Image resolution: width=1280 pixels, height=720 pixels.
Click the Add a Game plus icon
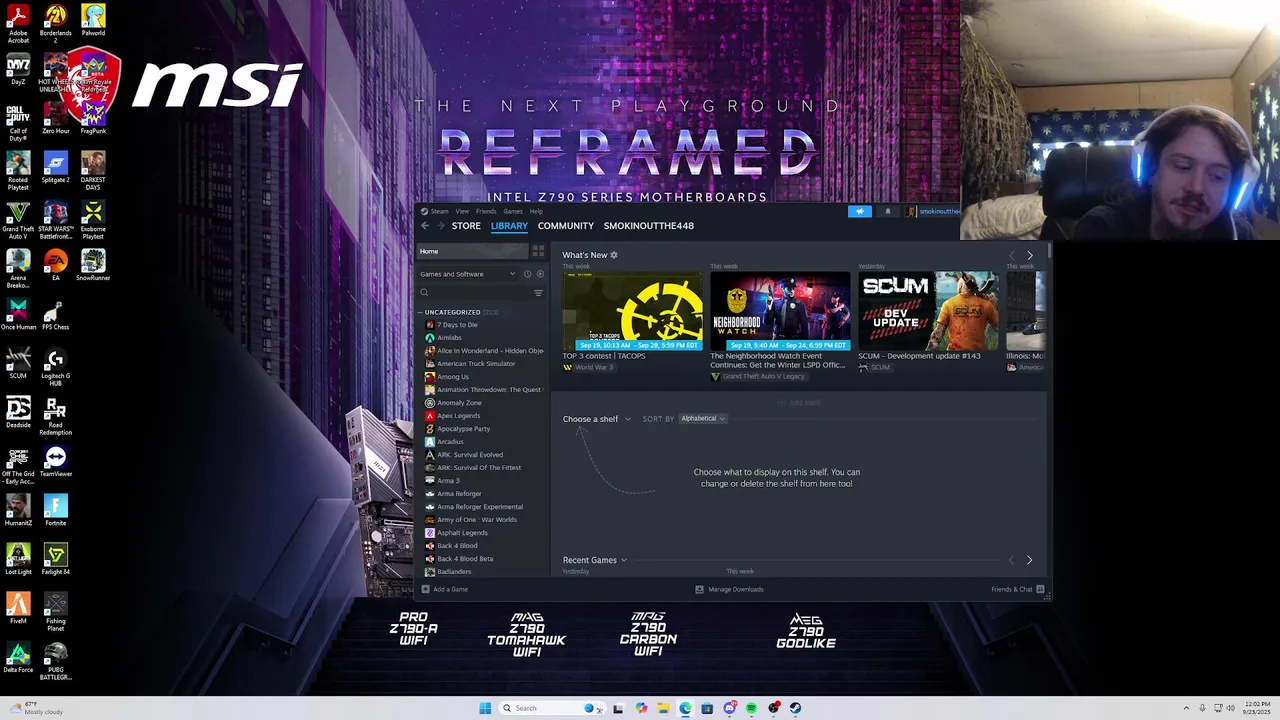(x=425, y=589)
